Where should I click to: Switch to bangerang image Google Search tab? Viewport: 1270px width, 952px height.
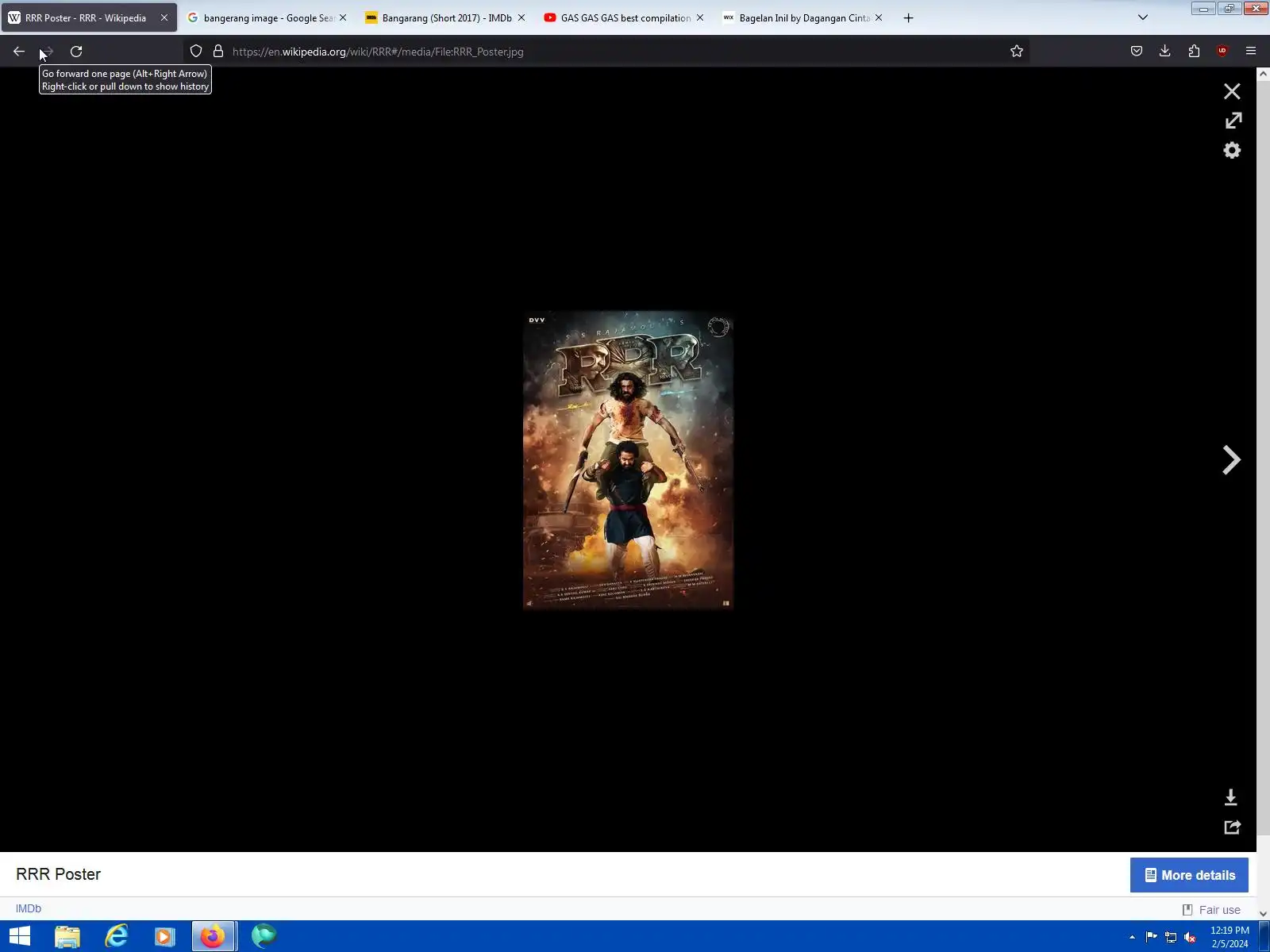(267, 17)
